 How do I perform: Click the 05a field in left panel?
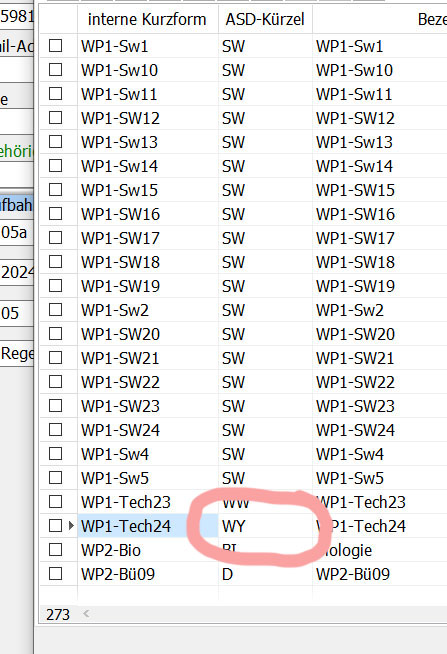tap(17, 232)
